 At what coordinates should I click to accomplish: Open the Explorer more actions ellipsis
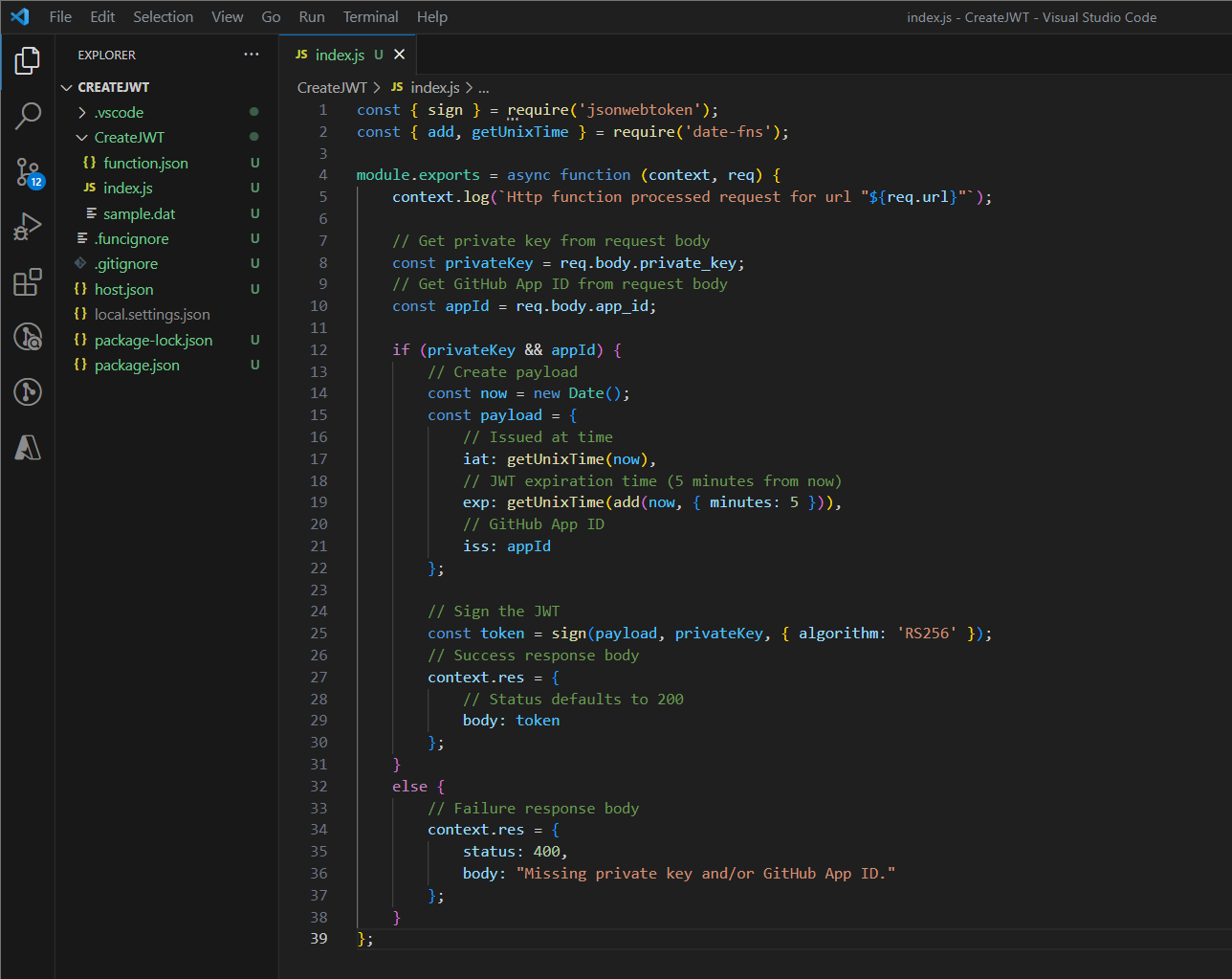click(x=252, y=55)
